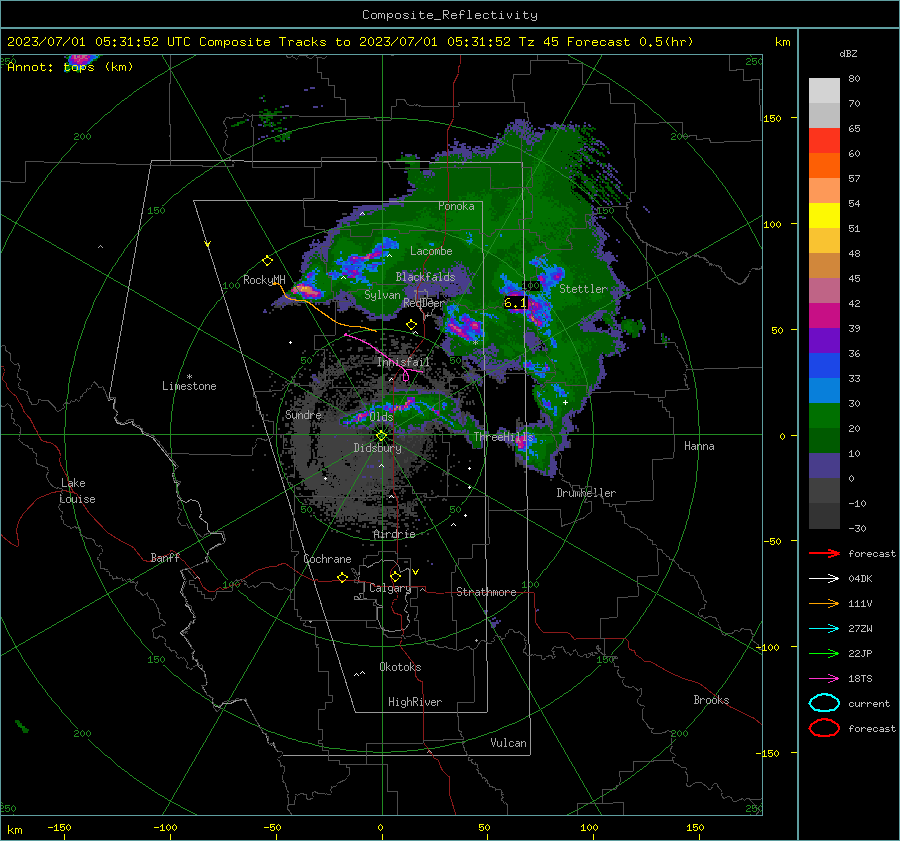Click the white 04DK arrow legend icon
Screen dimensions: 900x841
[x=824, y=579]
